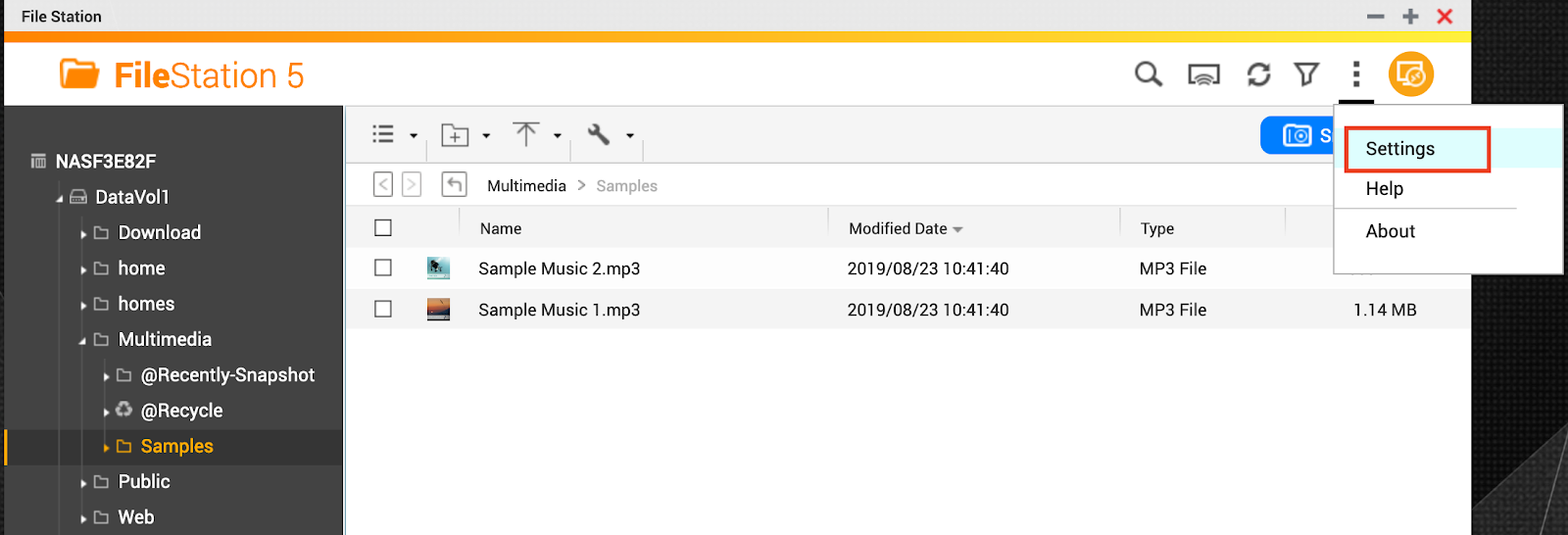Select Settings from the menu

(x=1400, y=149)
